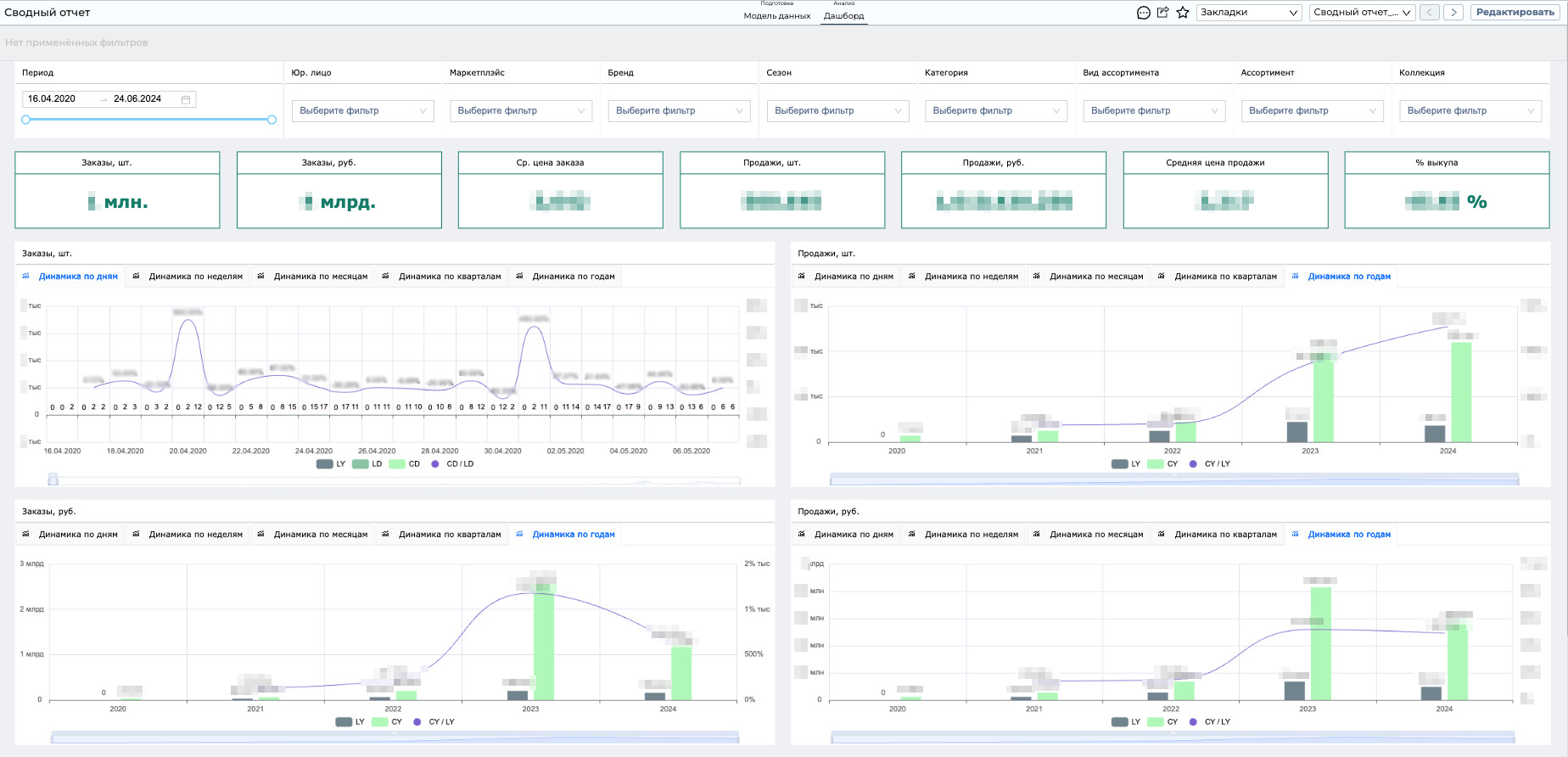The height and width of the screenshot is (757, 1568).
Task: Expand the Категория filter dropdown
Action: 996,111
